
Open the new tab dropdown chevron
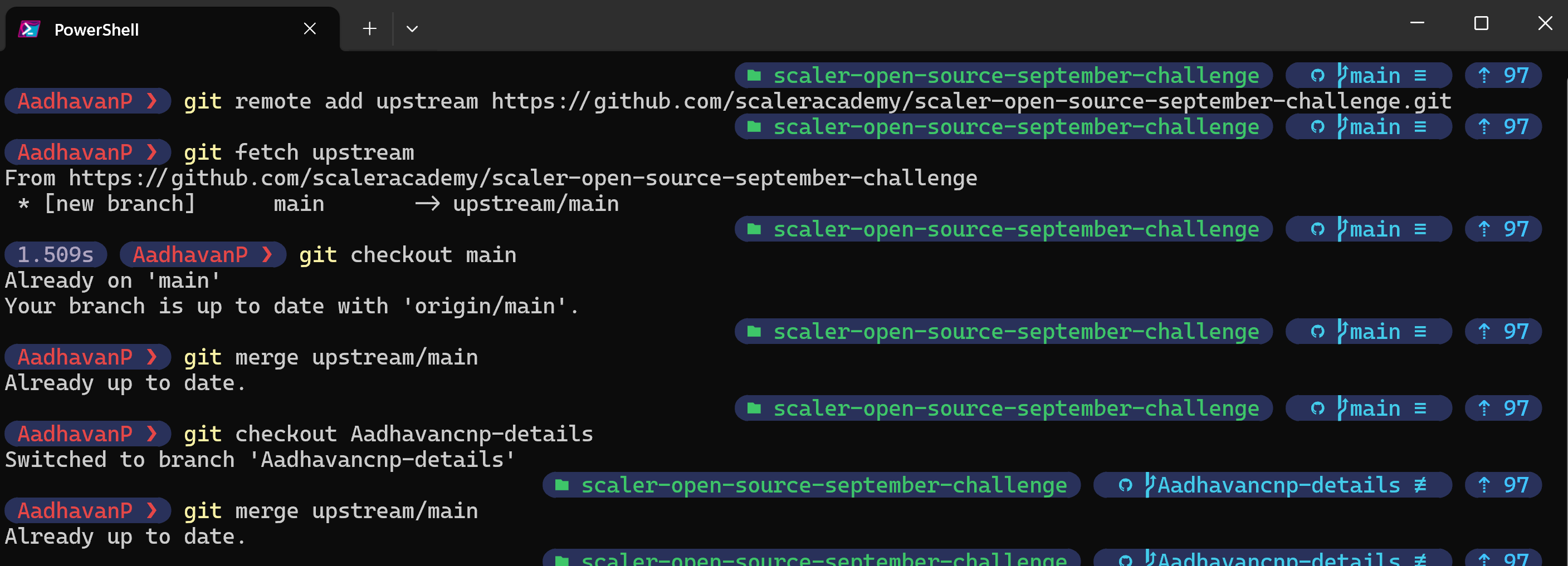pos(413,28)
